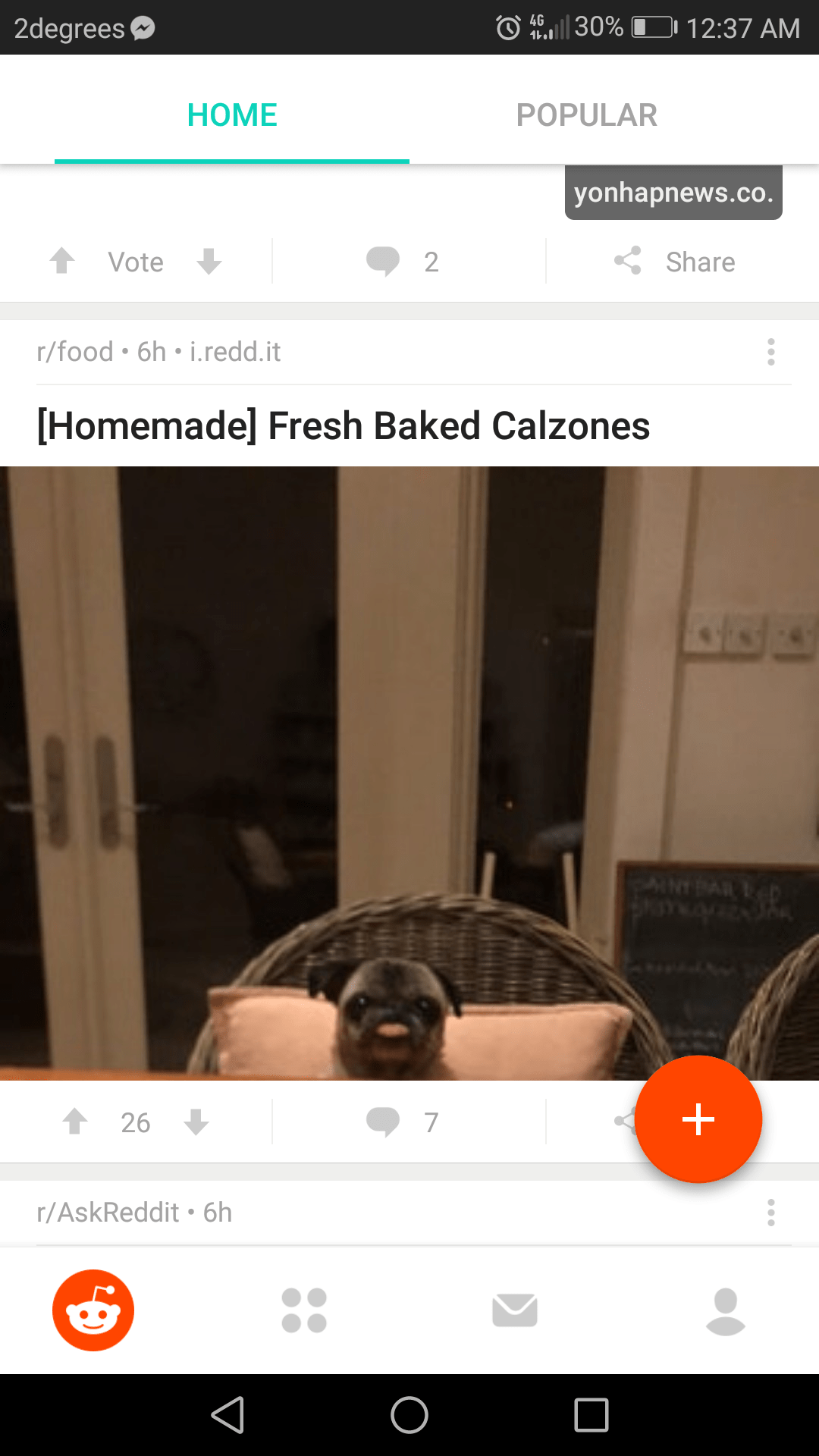The height and width of the screenshot is (1456, 819).
Task: Open the Reddit home icon in bottom bar
Action: (x=93, y=1310)
